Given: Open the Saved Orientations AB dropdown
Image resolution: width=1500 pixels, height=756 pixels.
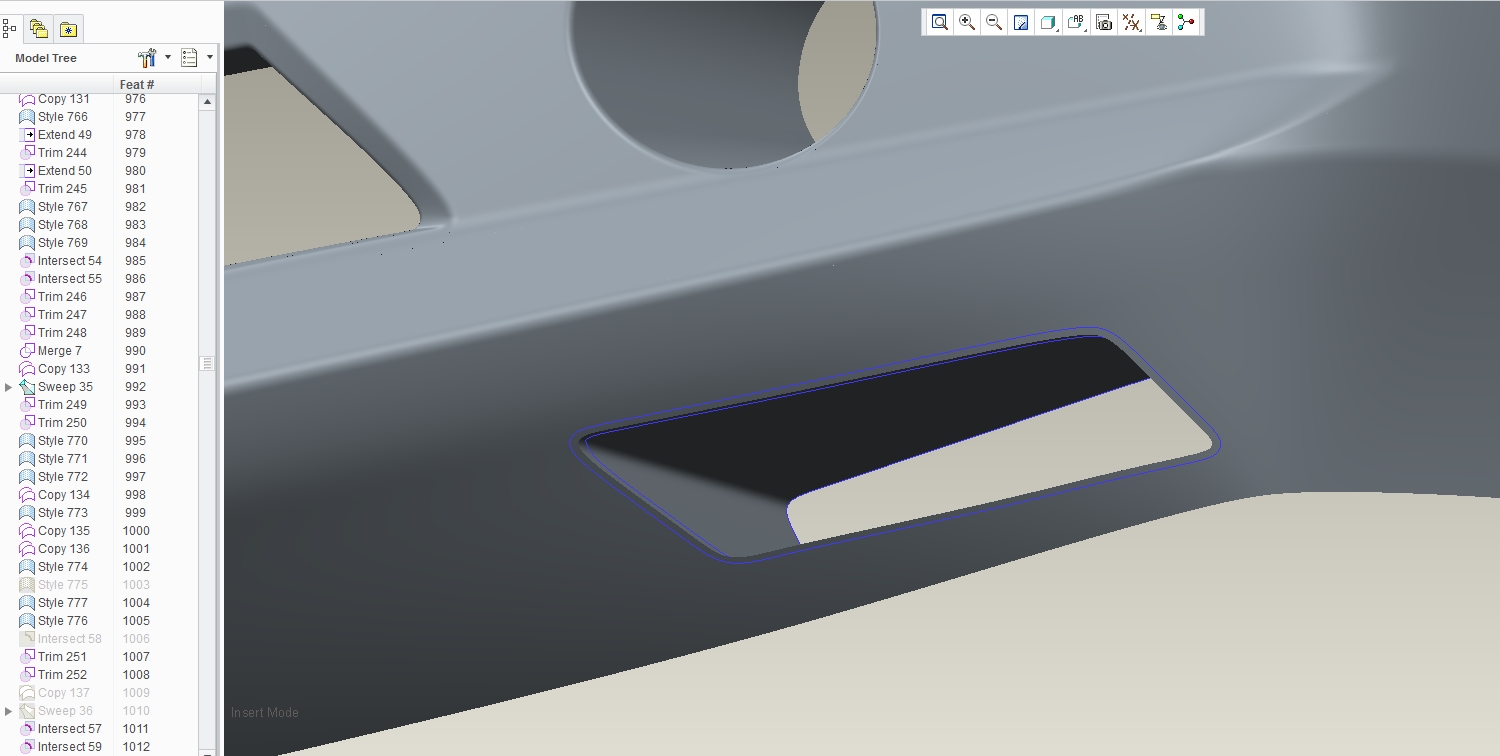Looking at the screenshot, I should pyautogui.click(x=1076, y=22).
